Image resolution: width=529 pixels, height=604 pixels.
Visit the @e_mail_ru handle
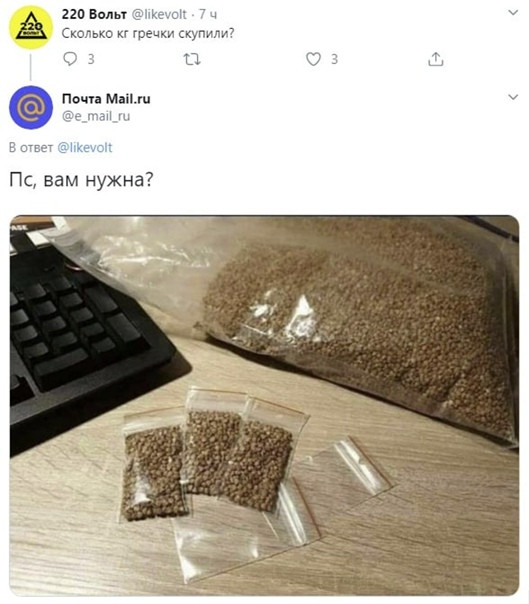click(x=96, y=116)
